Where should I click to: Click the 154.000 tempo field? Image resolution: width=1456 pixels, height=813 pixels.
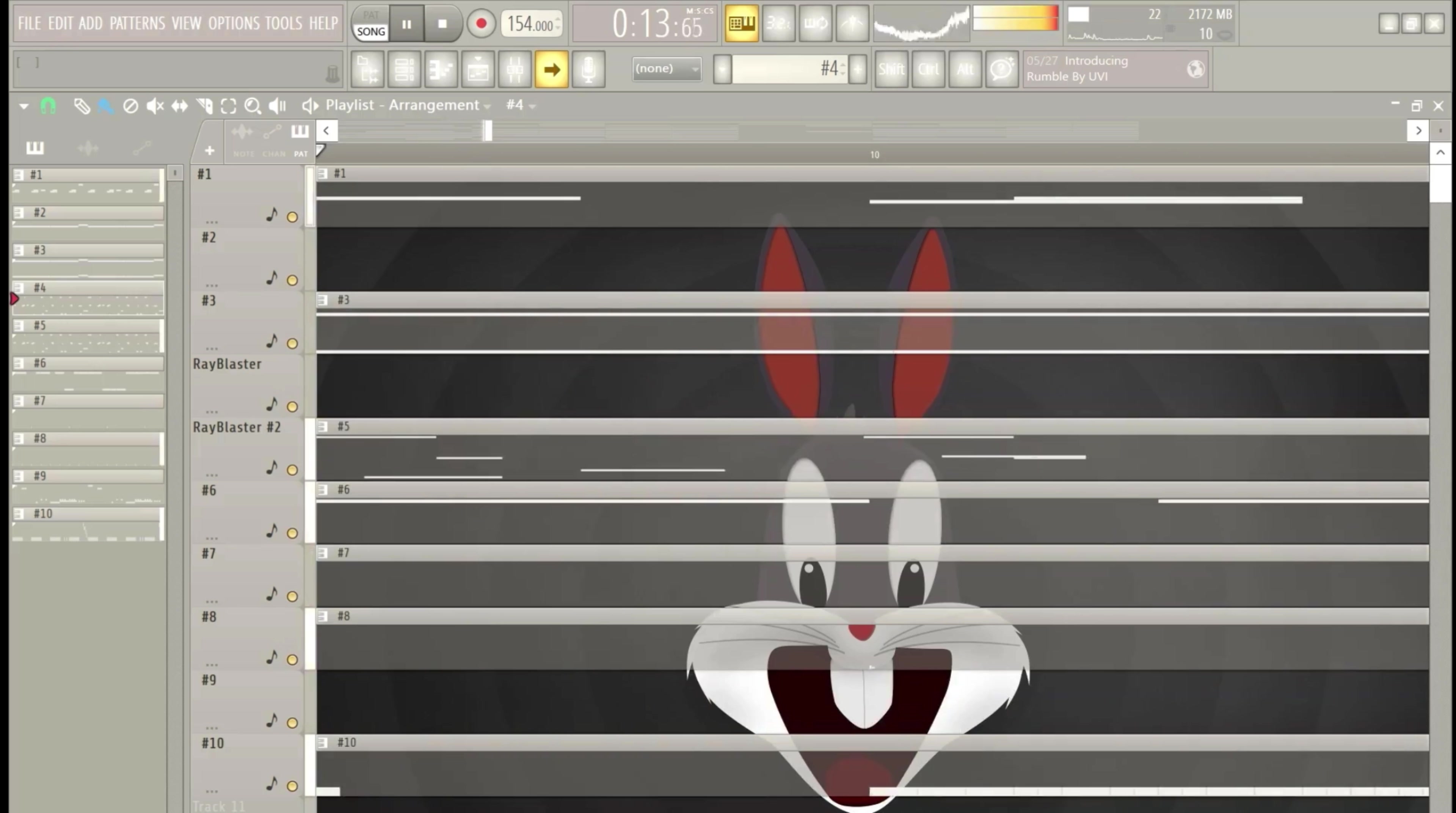pos(531,24)
